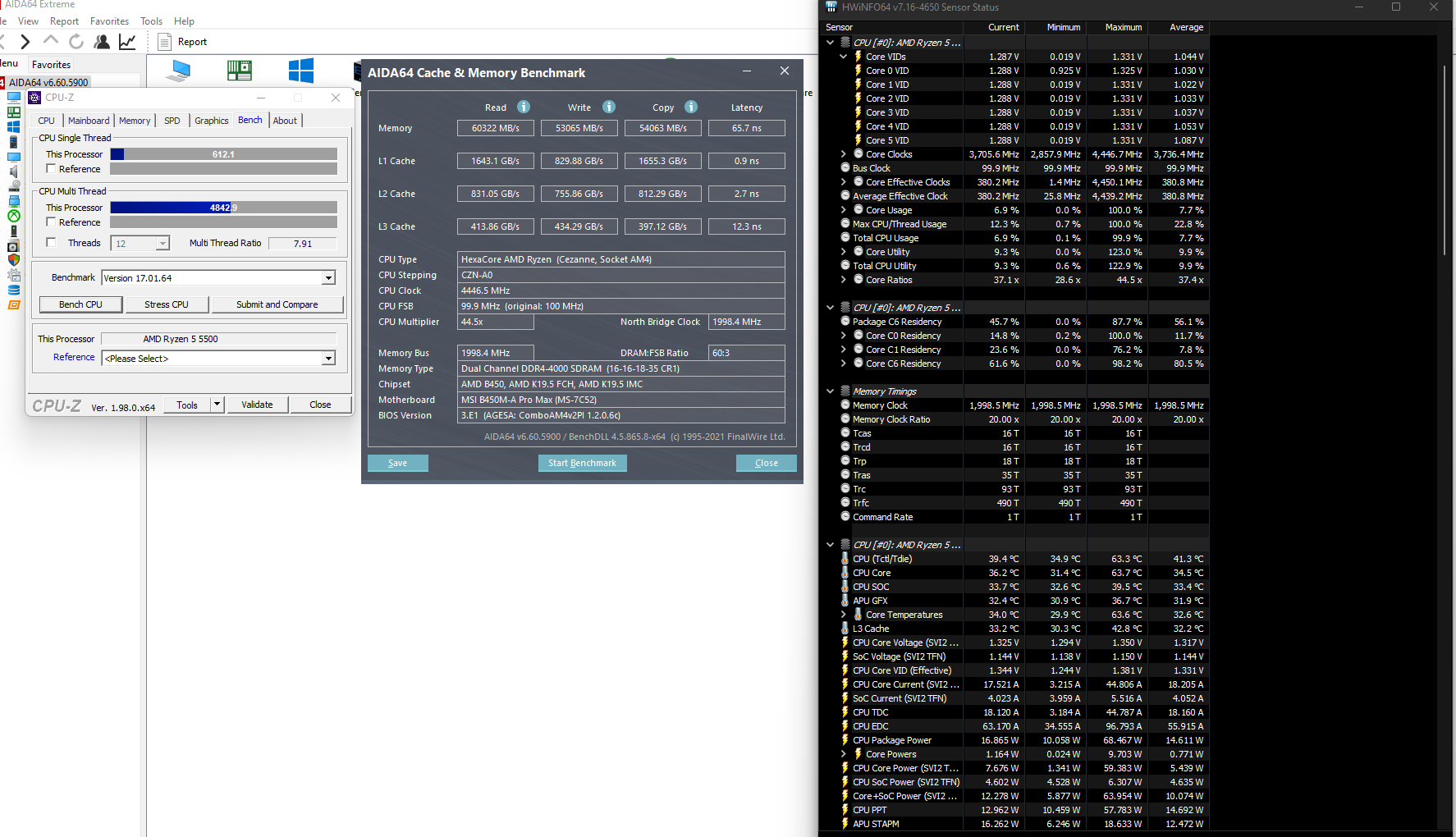Expand Core VIDs in HWiNFO

[844, 57]
